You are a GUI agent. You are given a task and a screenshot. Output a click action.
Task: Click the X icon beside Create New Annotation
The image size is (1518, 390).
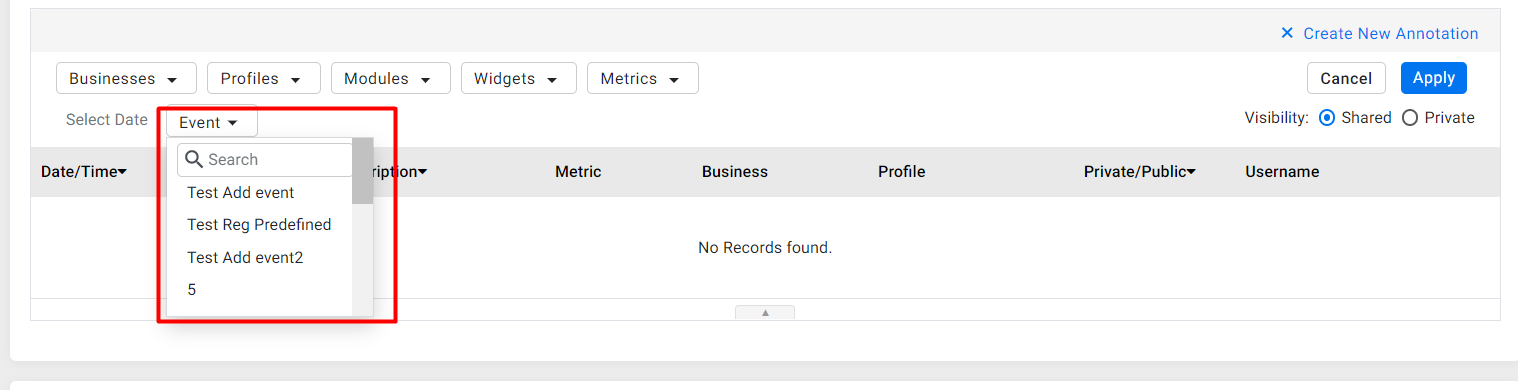[x=1287, y=33]
